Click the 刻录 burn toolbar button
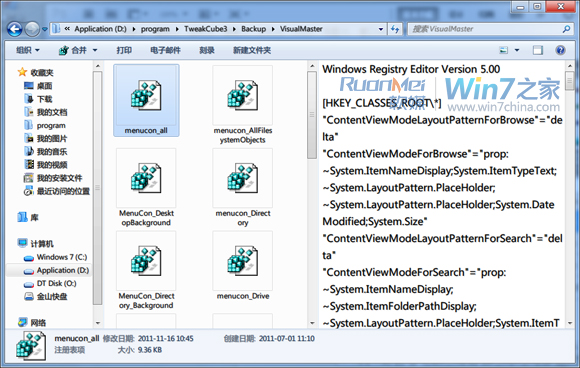 pos(207,50)
